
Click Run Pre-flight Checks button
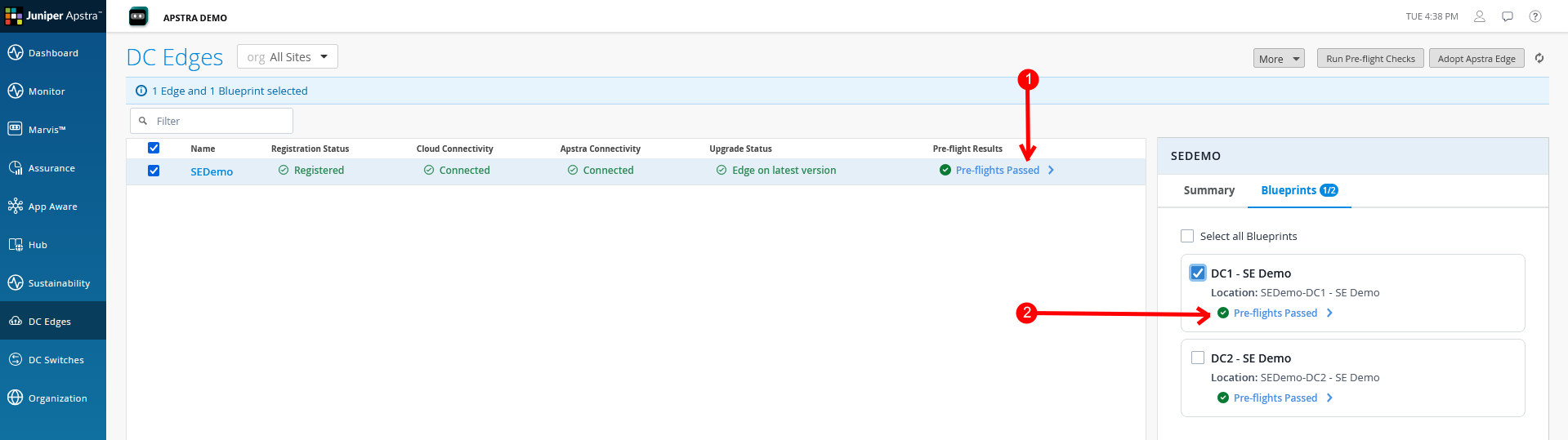pos(1370,58)
